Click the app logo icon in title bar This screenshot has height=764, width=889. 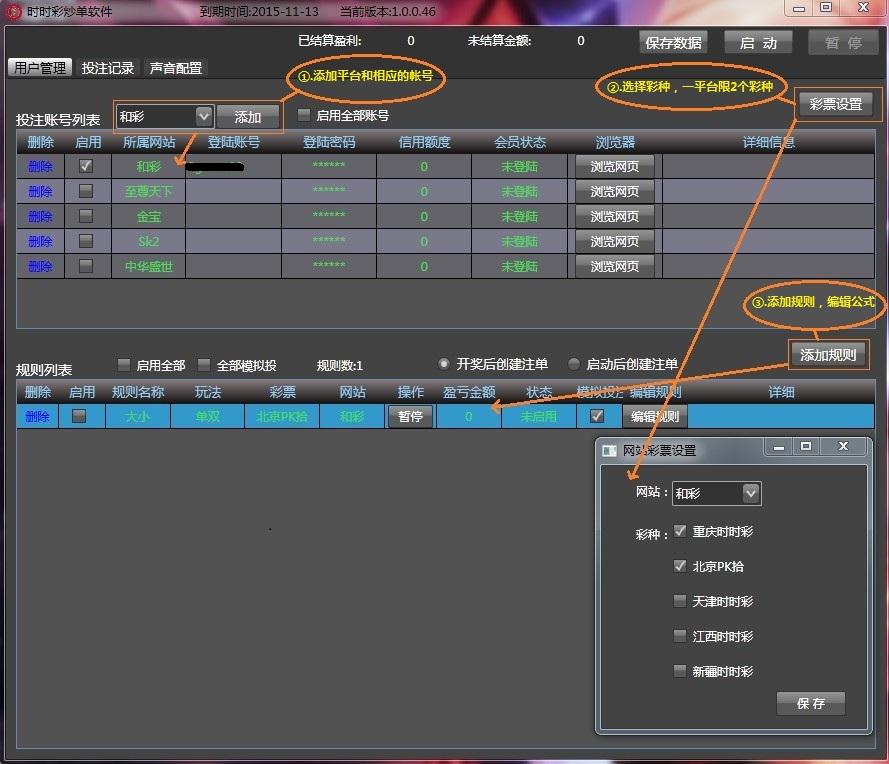[13, 11]
